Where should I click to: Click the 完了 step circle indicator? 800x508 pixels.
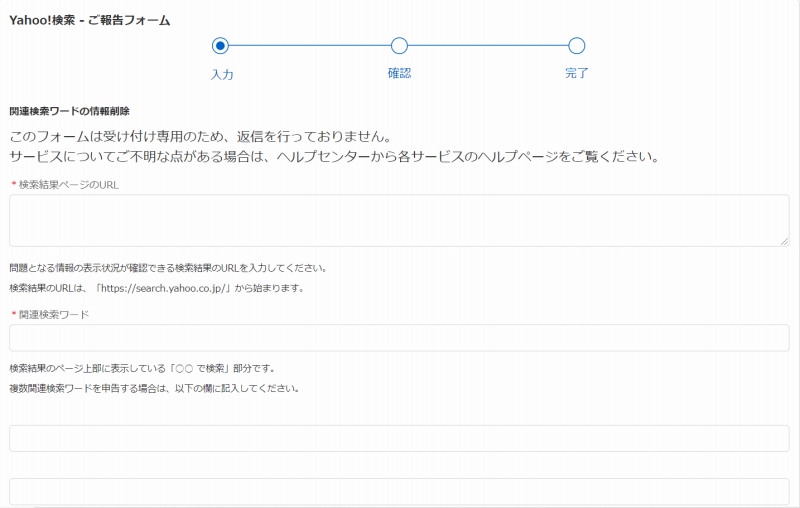577,46
